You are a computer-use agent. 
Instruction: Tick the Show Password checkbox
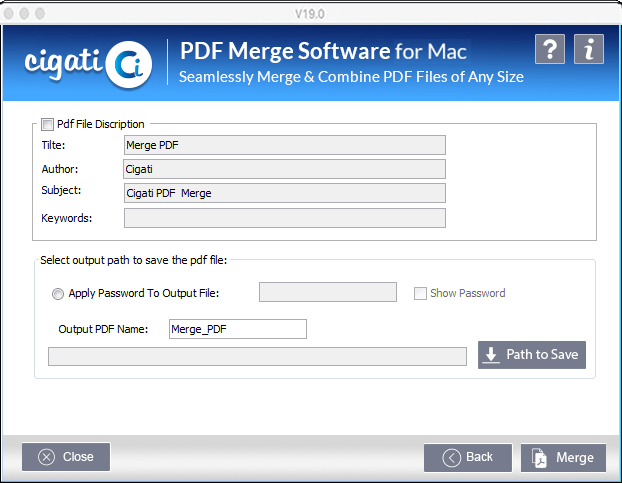[x=420, y=293]
